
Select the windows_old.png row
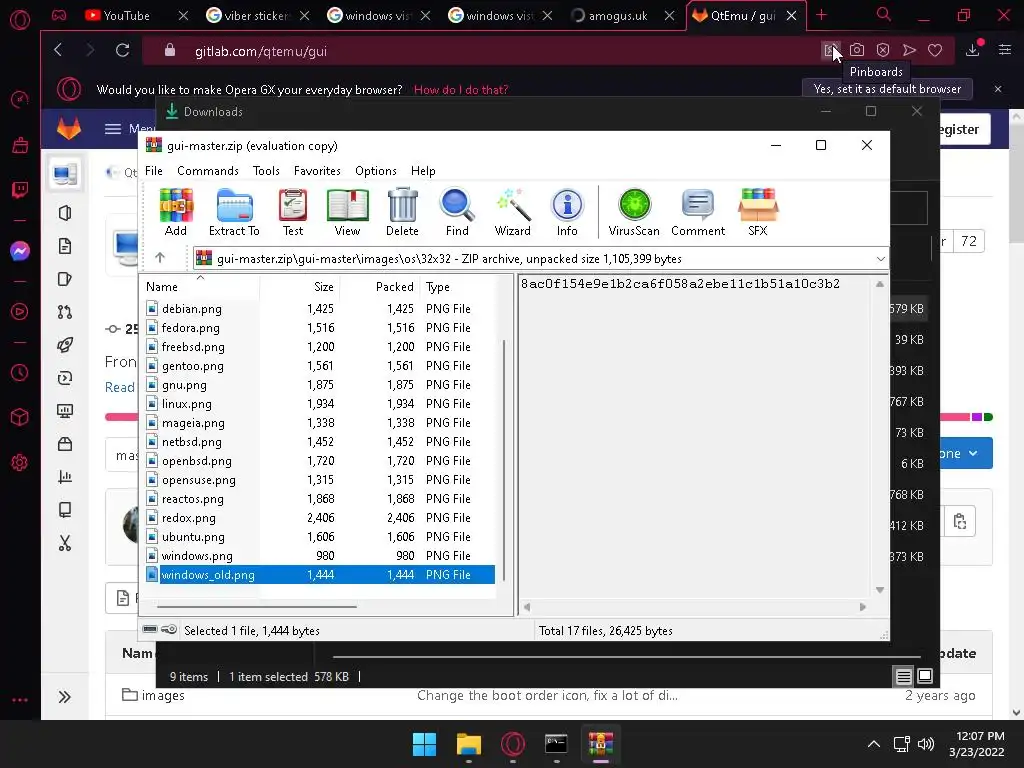click(x=320, y=574)
